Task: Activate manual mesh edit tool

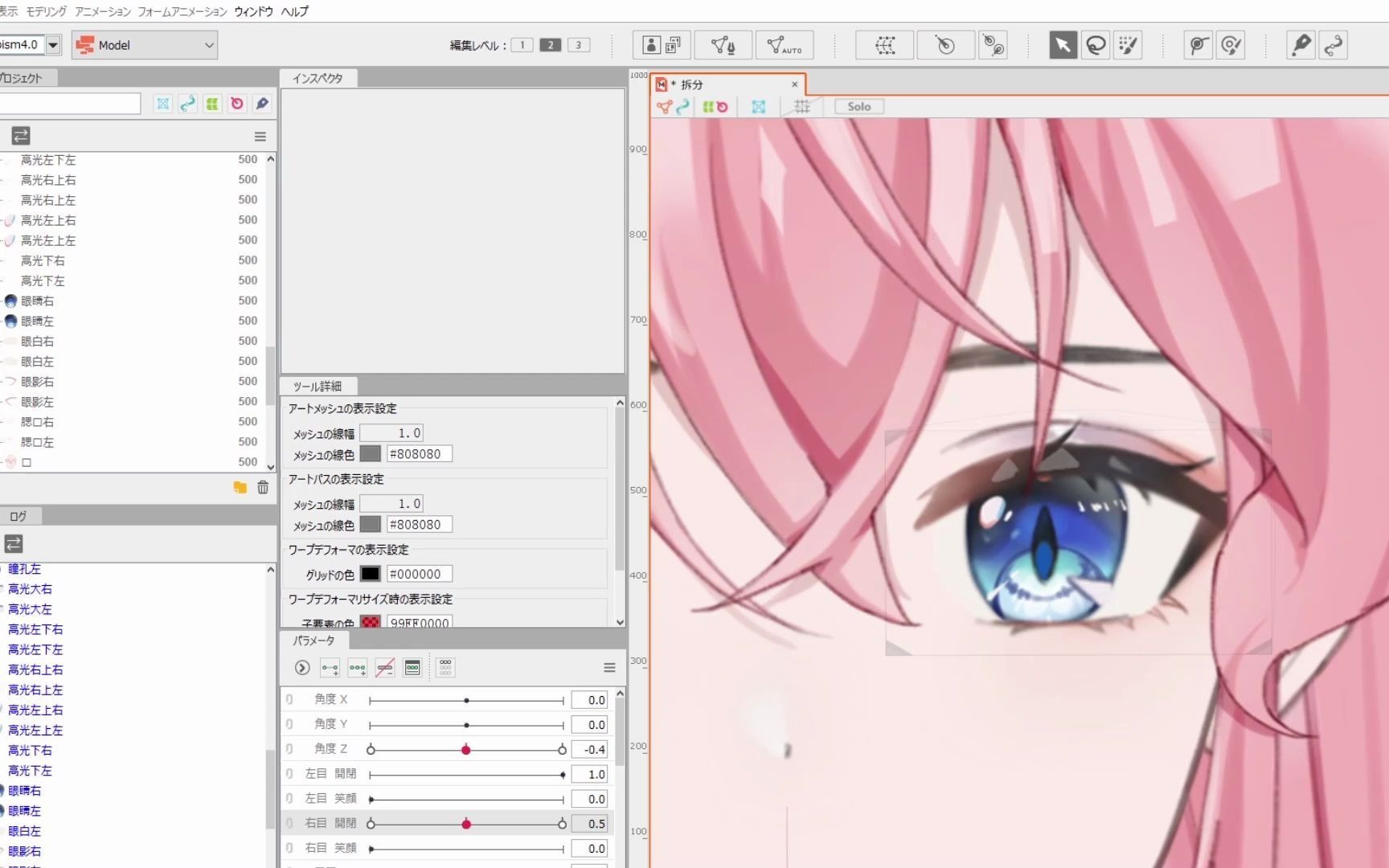Action: point(723,45)
